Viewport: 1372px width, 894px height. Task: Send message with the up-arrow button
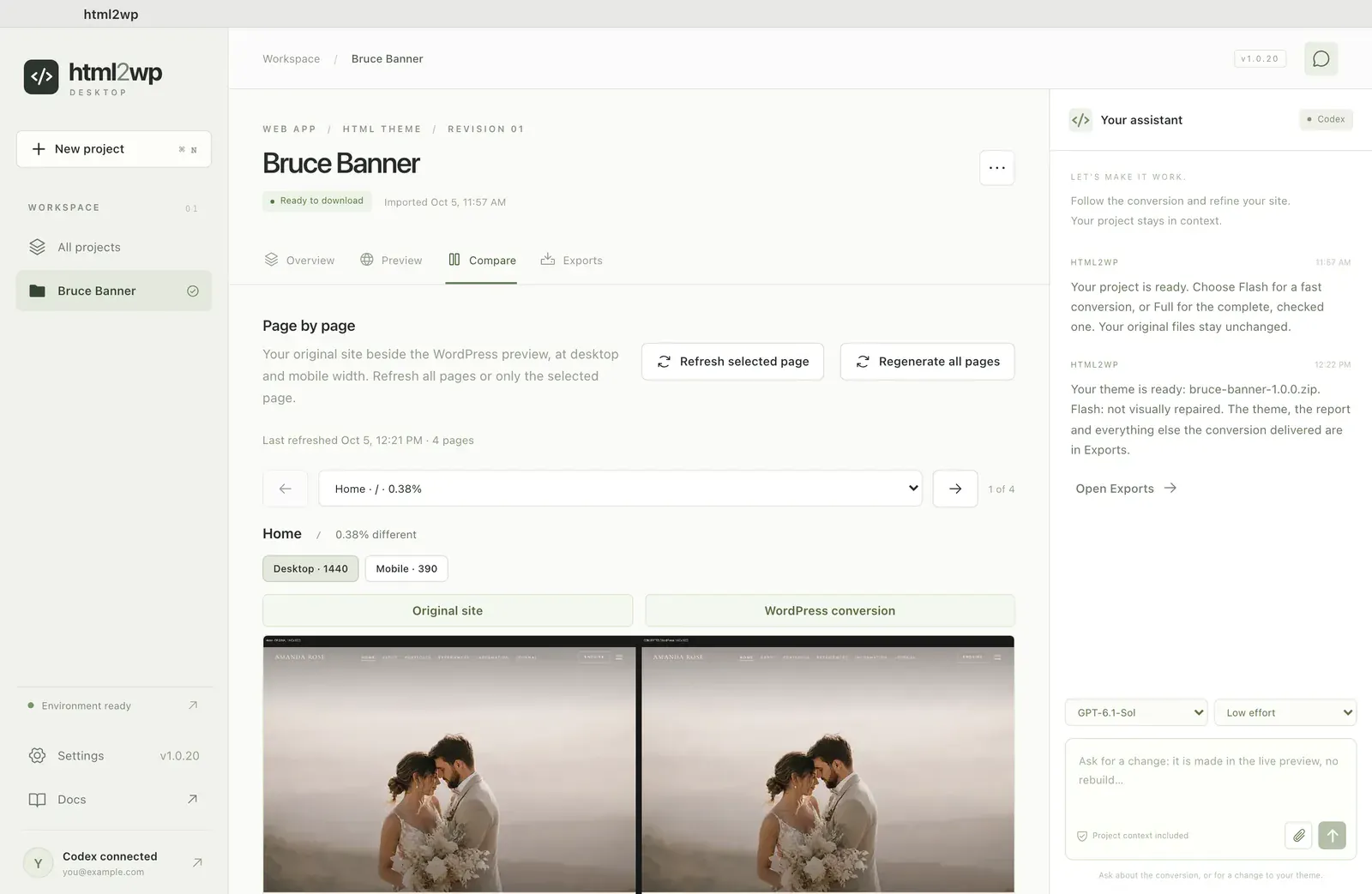click(x=1332, y=835)
